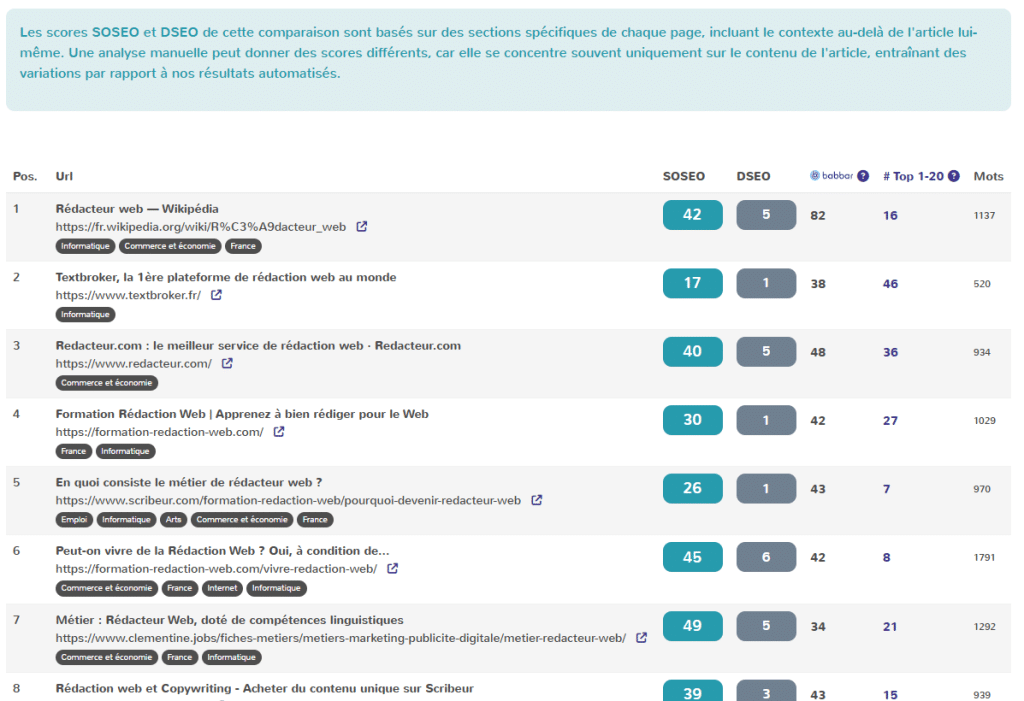Click Informatique tag under Textbroker result
This screenshot has width=1024, height=701.
point(86,315)
